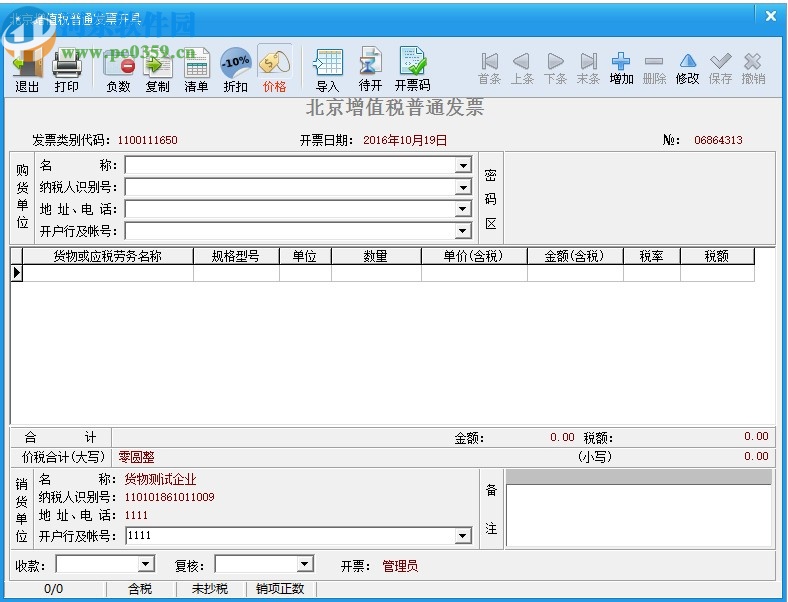The width and height of the screenshot is (788, 602).
Task: Click the 金额(含税) column header
Action: (575, 256)
